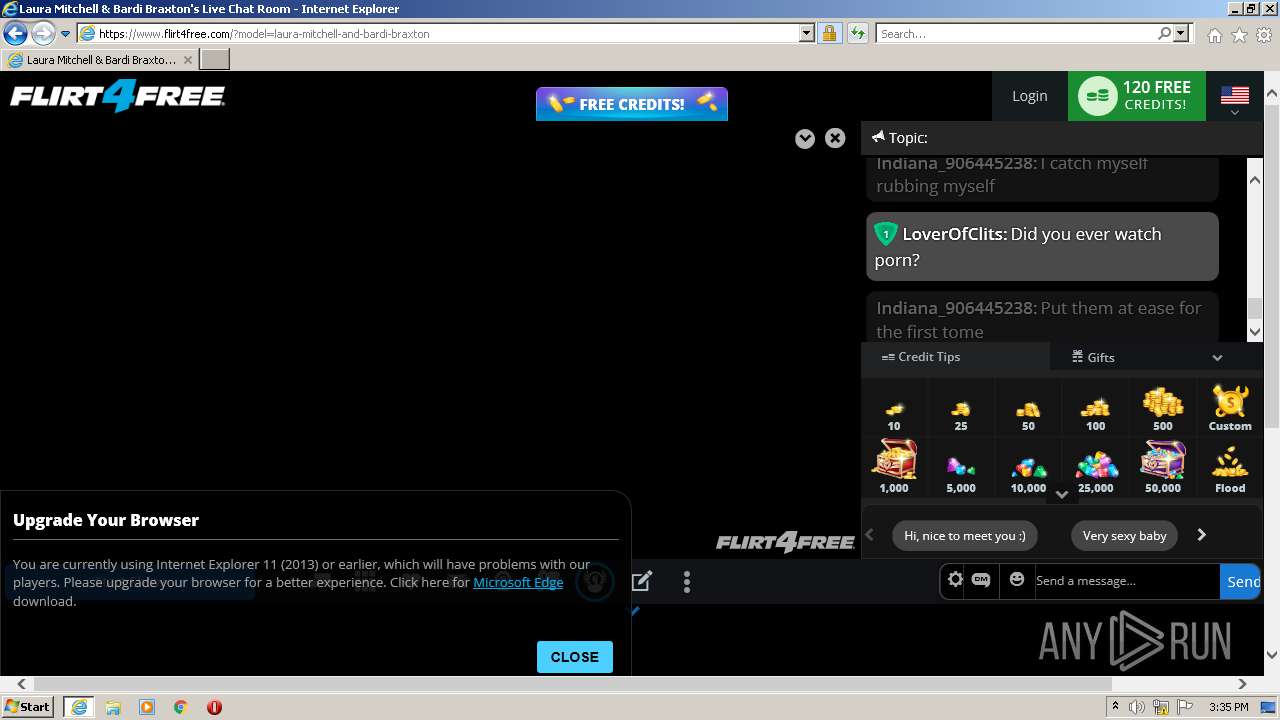Tip 10 credits coin icon
1280x720 pixels.
(x=894, y=408)
